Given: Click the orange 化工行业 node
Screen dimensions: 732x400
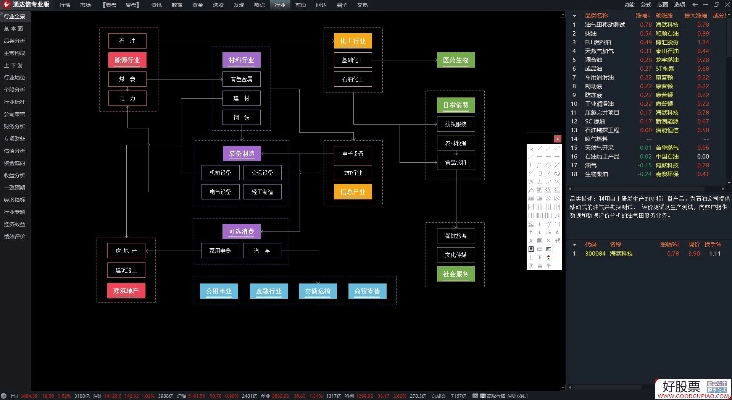Looking at the screenshot, I should pyautogui.click(x=354, y=40).
